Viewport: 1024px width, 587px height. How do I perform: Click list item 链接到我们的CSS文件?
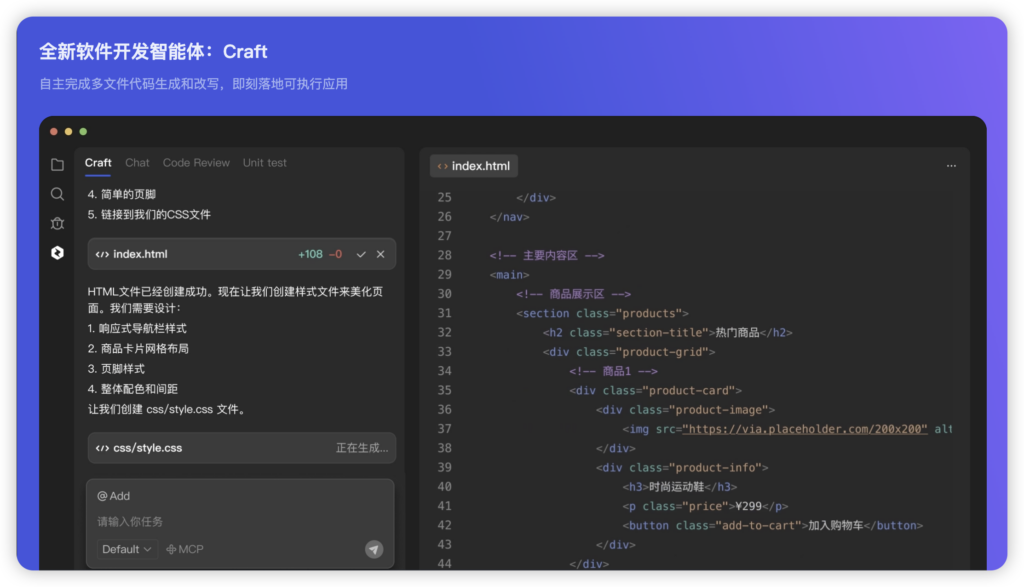coord(150,214)
